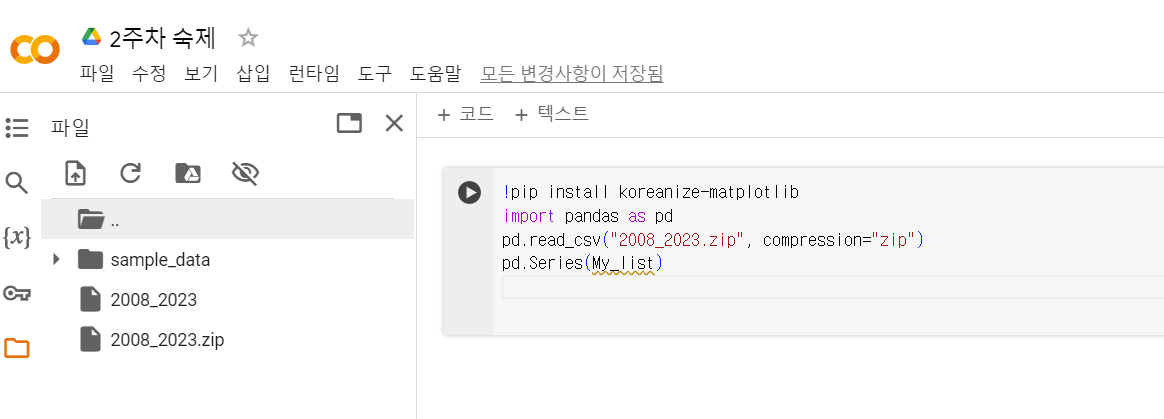Click the notebook title 2주차 숙제
1164x419 pixels.
163,37
